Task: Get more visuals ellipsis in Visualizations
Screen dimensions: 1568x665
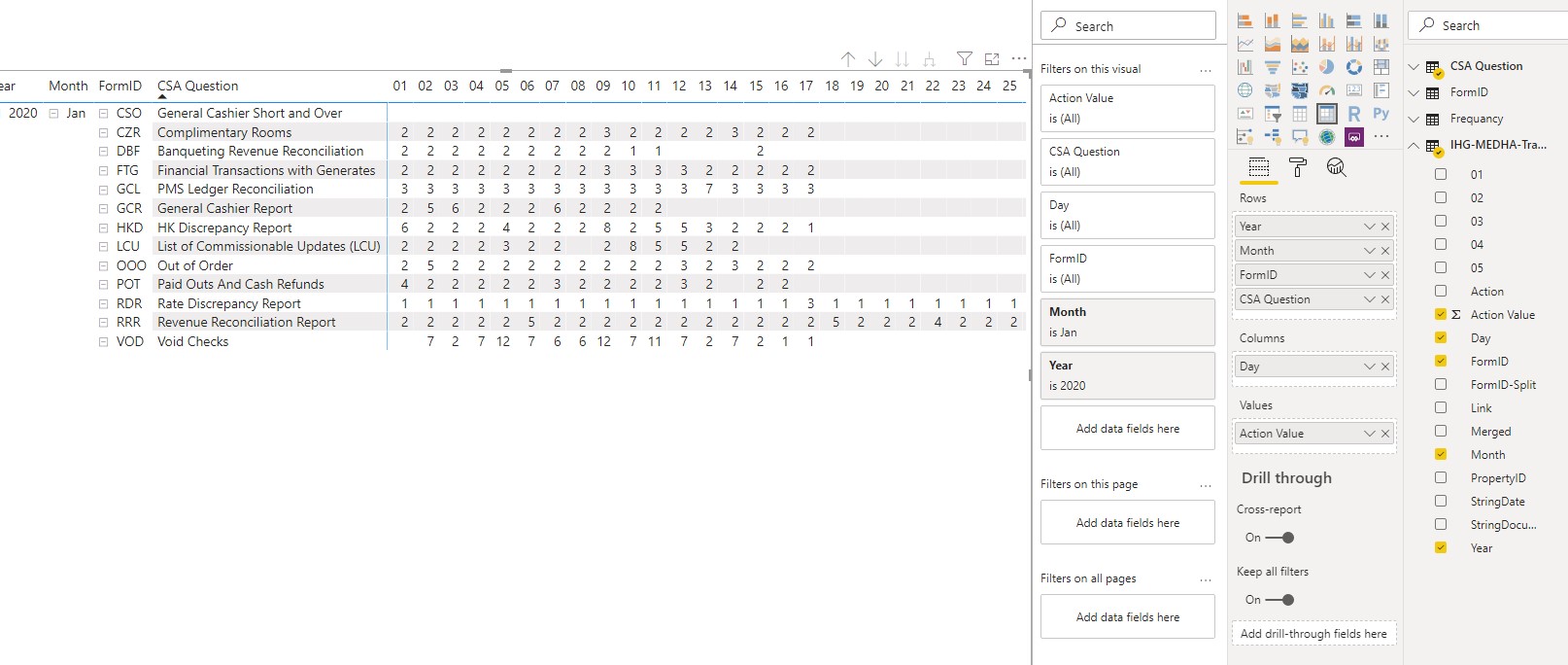Action: click(x=1381, y=137)
